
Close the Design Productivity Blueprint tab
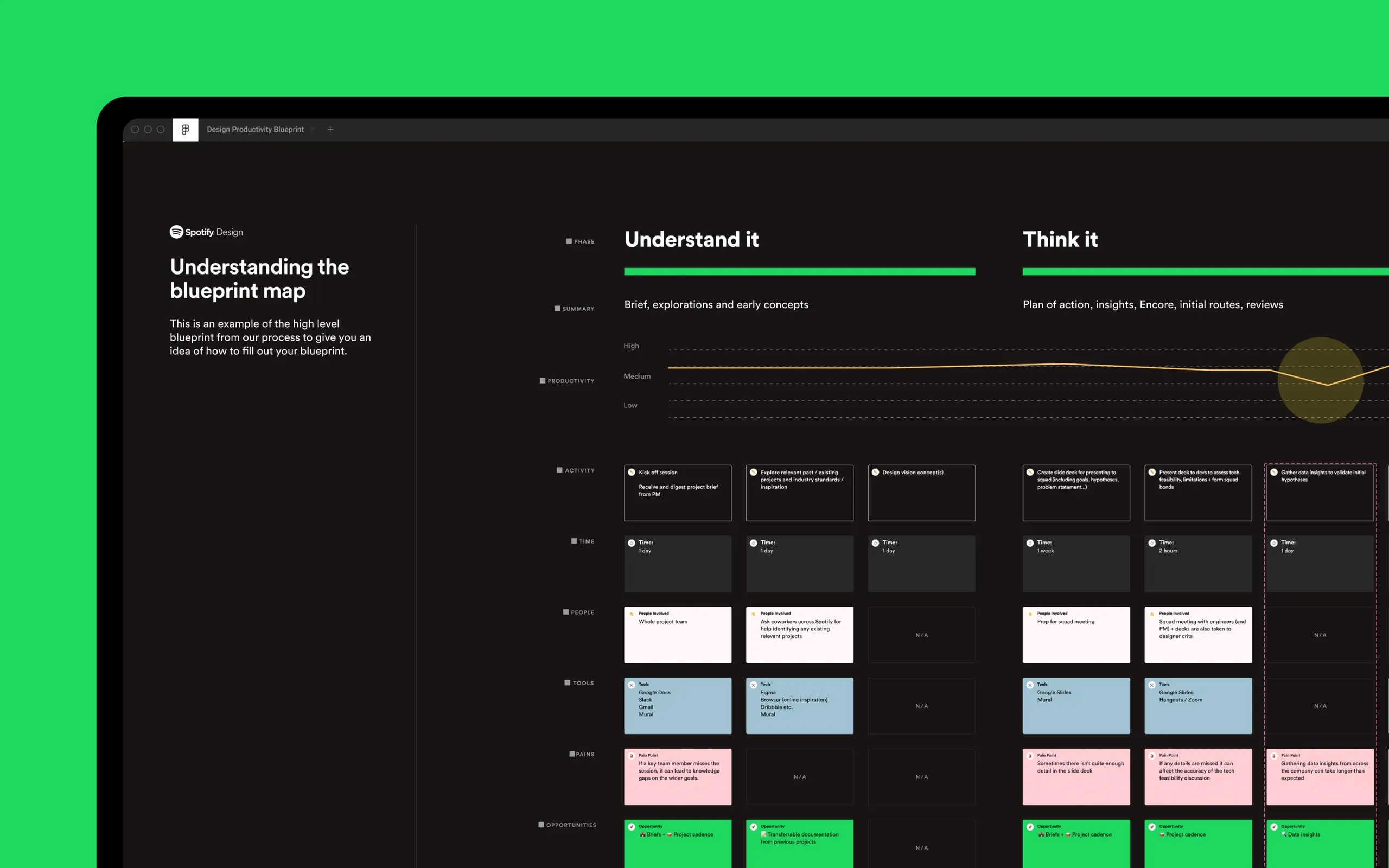tap(313, 130)
